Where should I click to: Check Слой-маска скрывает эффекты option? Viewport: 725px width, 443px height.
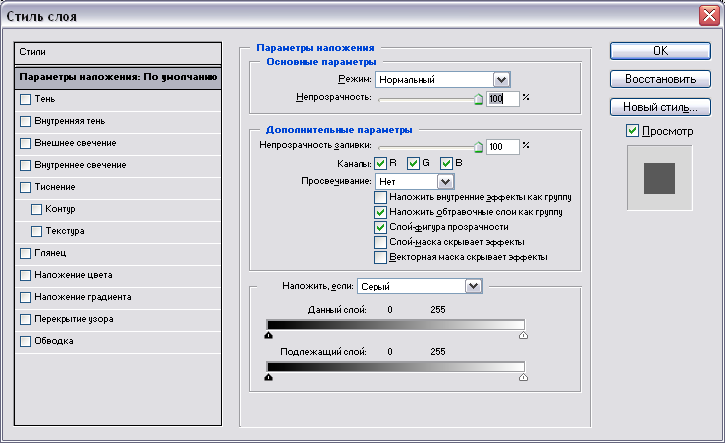tap(380, 242)
